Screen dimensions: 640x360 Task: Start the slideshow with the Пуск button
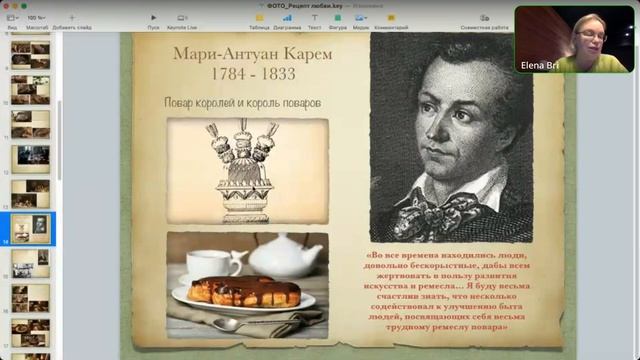coord(153,18)
